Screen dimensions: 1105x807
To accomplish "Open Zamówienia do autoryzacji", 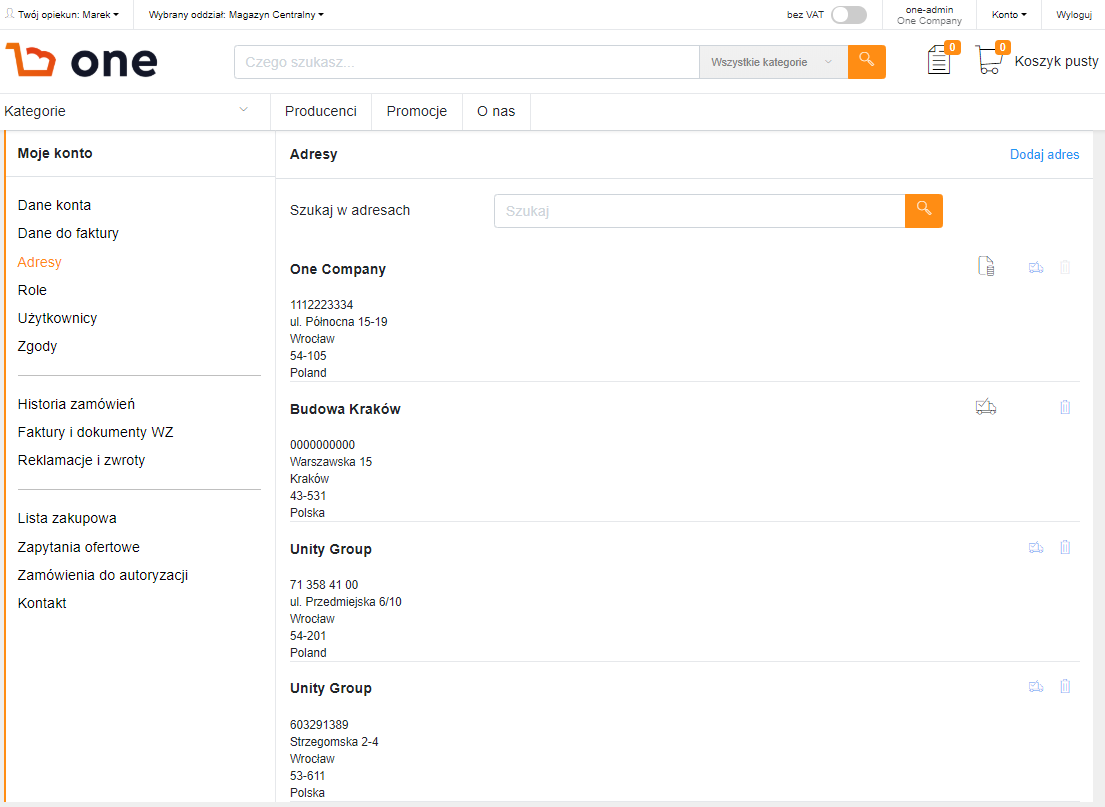I will point(103,576).
